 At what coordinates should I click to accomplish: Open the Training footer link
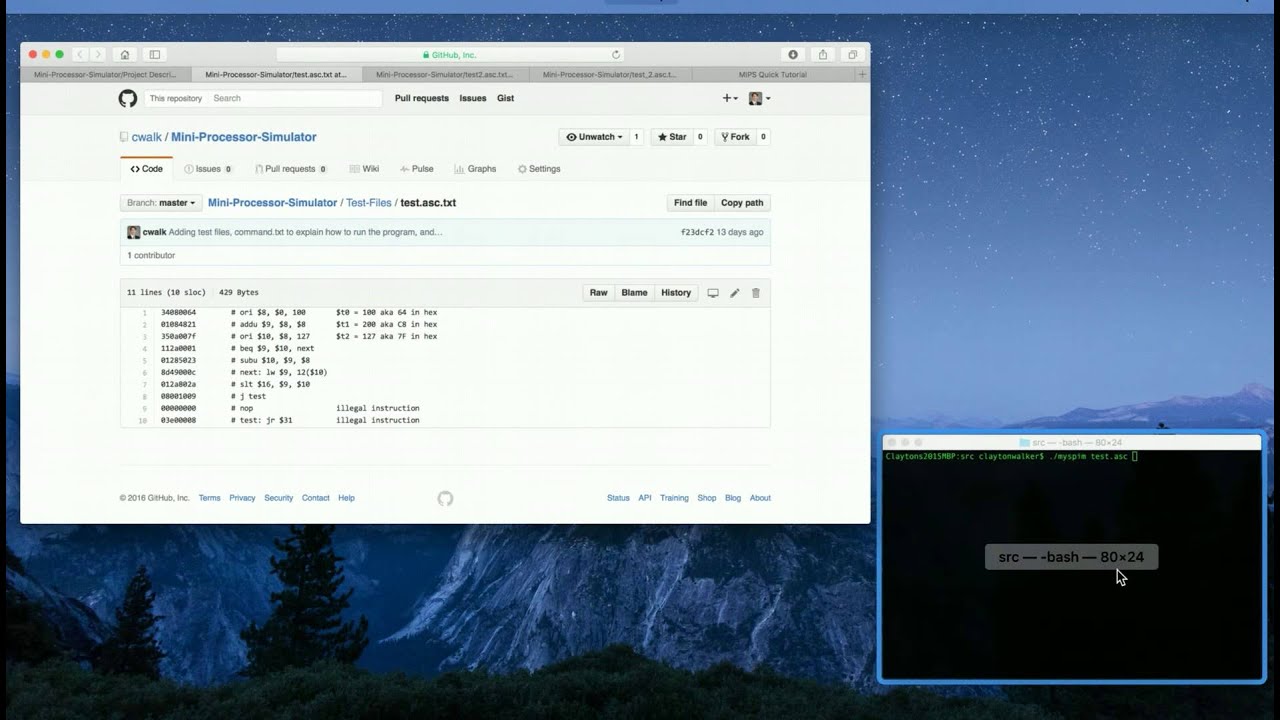coord(674,498)
